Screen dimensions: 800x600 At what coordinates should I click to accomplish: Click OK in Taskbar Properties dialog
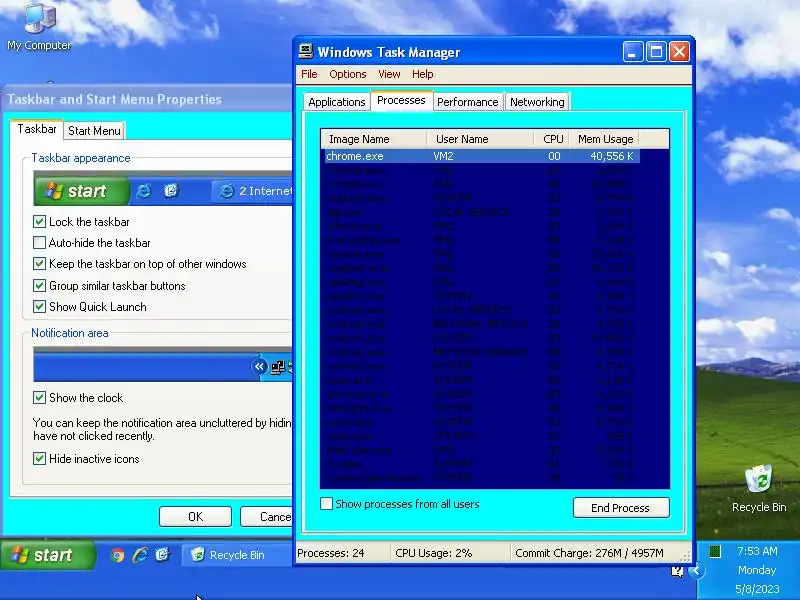195,517
